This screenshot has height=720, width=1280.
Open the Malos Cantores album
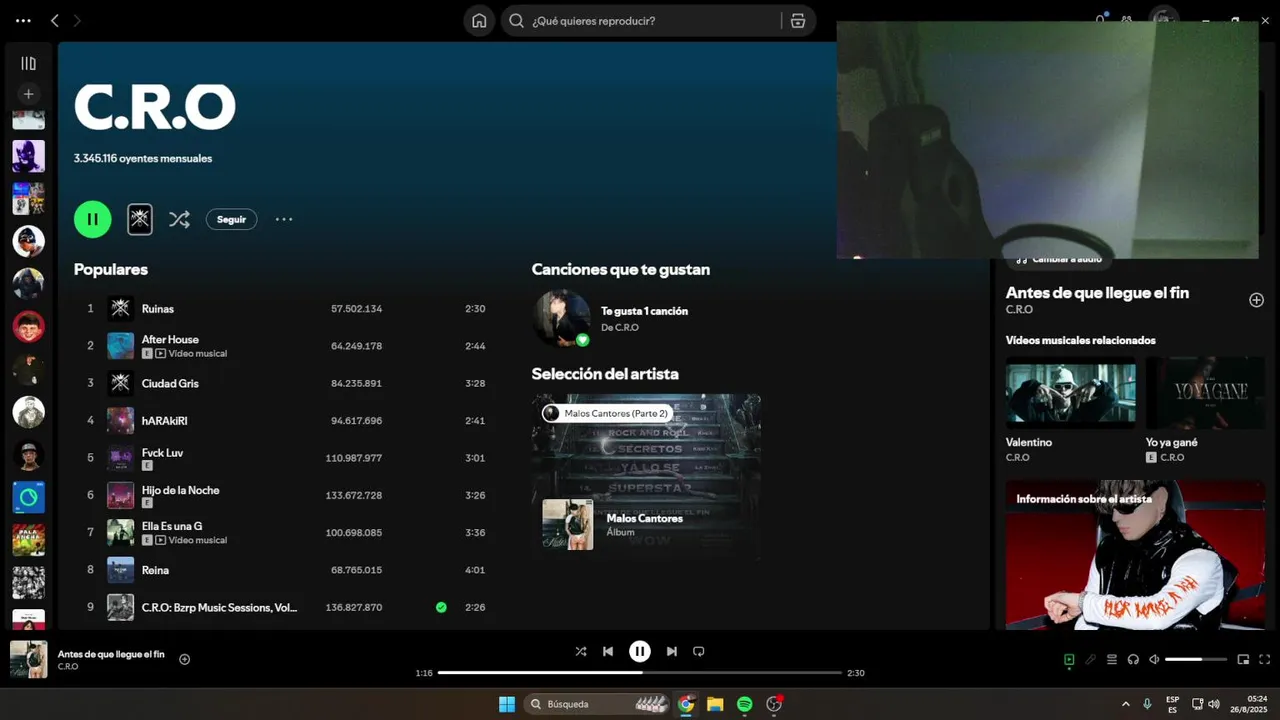click(644, 518)
